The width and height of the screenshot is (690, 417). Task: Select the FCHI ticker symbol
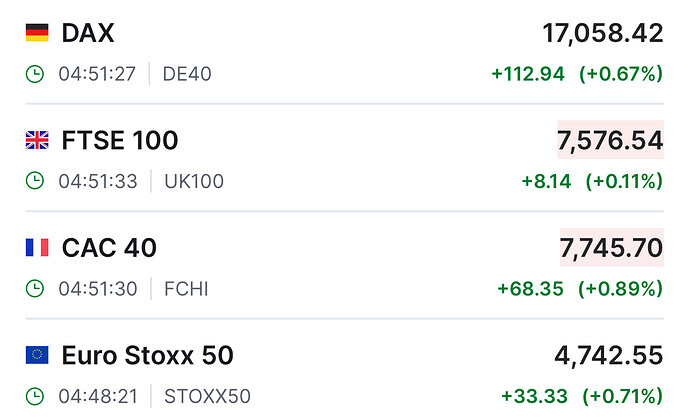click(186, 289)
